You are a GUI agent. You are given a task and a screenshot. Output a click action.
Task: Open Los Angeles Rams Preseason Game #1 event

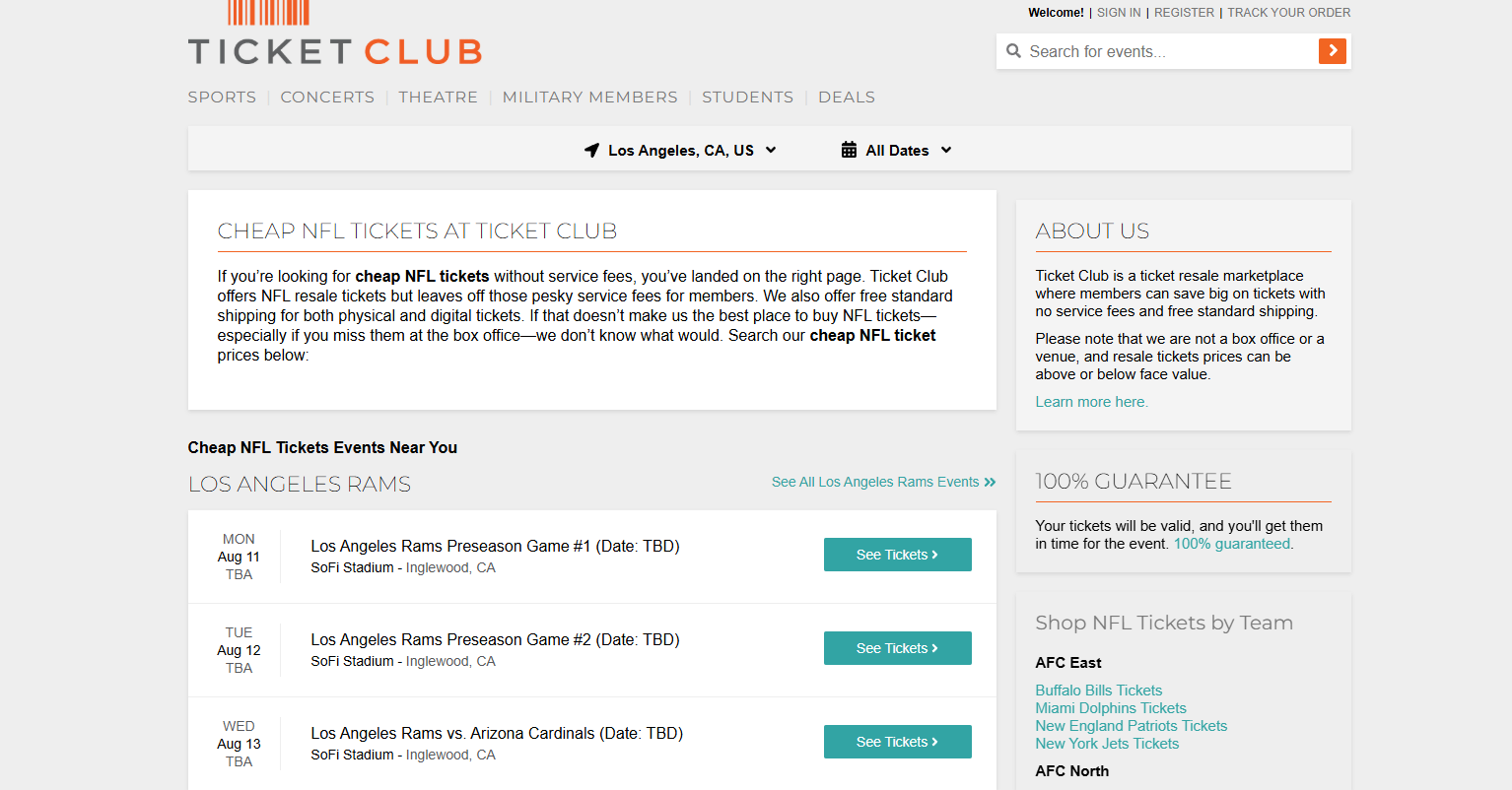pos(495,546)
